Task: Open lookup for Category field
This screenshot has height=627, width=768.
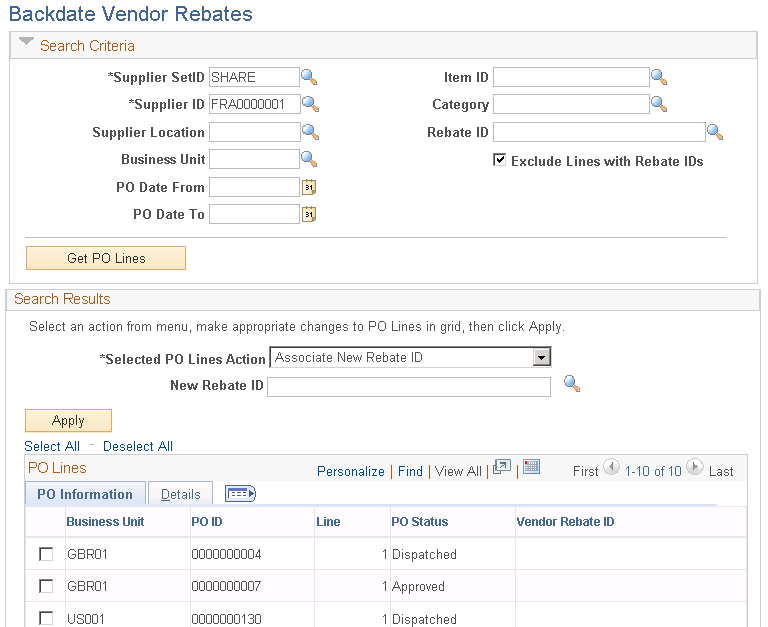Action: pyautogui.click(x=659, y=104)
